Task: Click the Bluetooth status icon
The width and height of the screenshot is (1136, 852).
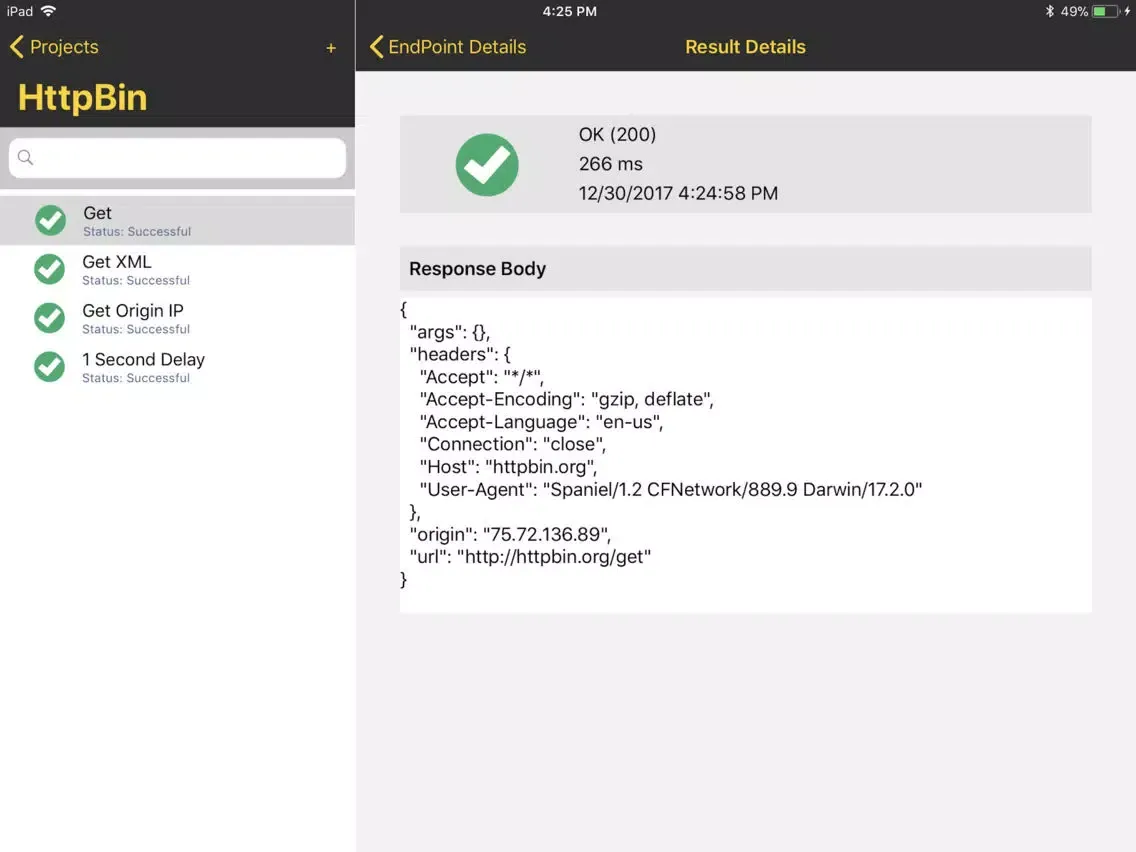Action: (1049, 12)
